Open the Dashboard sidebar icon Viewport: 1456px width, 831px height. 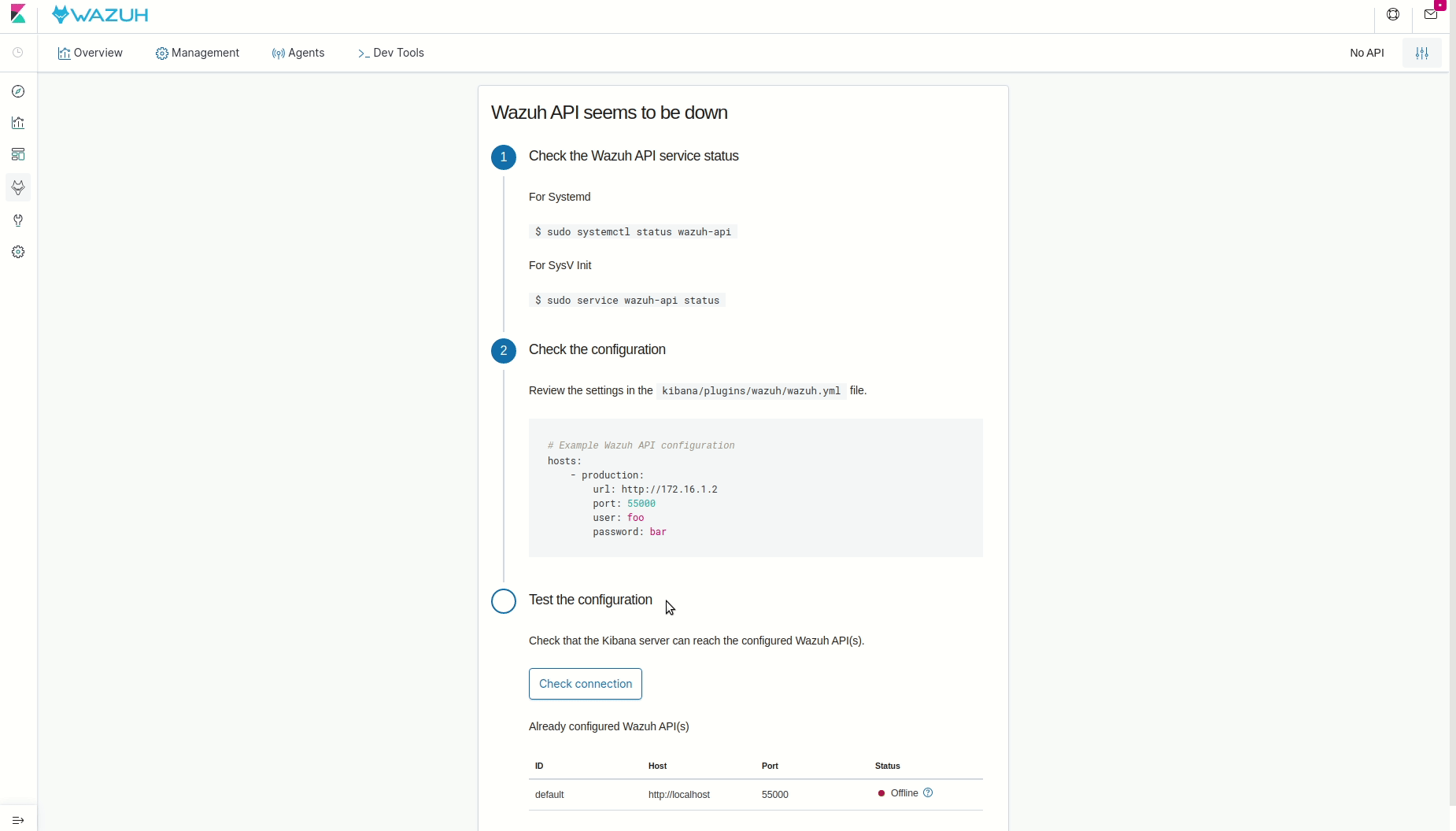tap(18, 154)
